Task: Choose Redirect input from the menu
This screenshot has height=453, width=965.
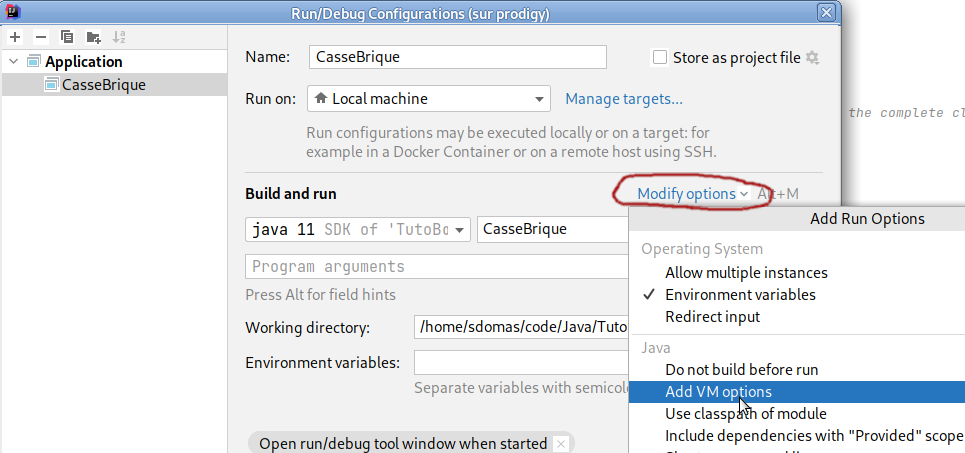Action: click(x=712, y=317)
